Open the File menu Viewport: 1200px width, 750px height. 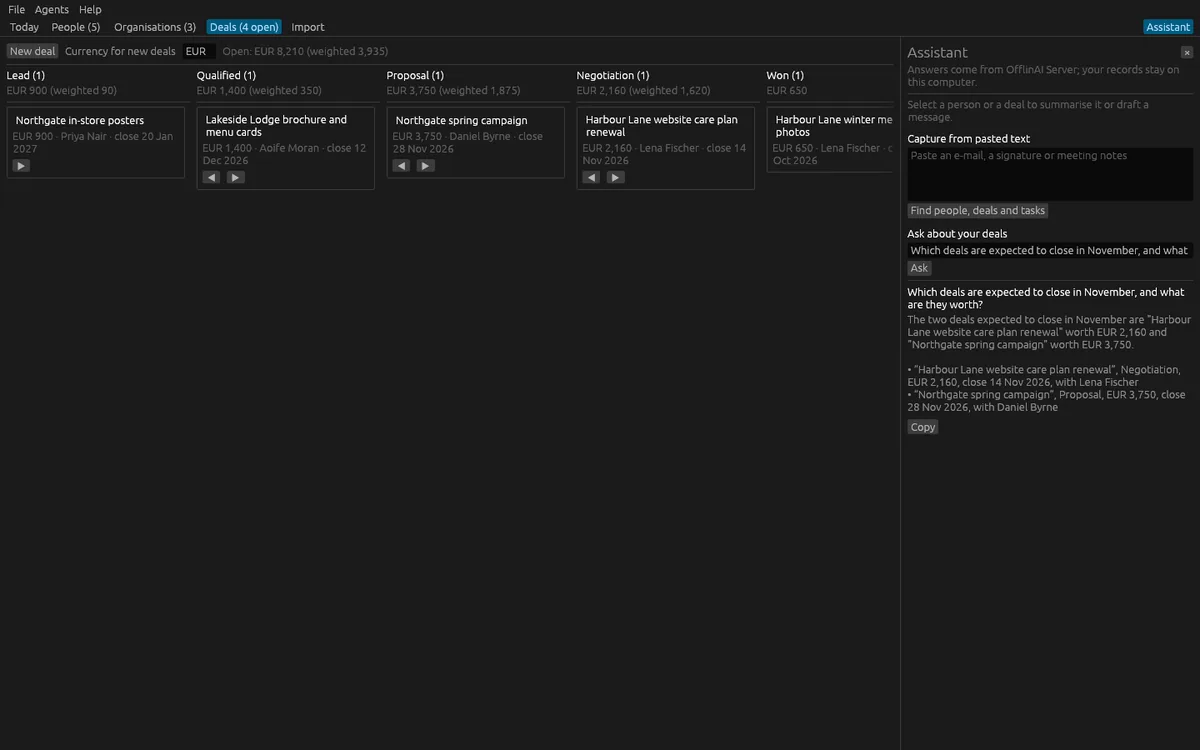pyautogui.click(x=17, y=9)
